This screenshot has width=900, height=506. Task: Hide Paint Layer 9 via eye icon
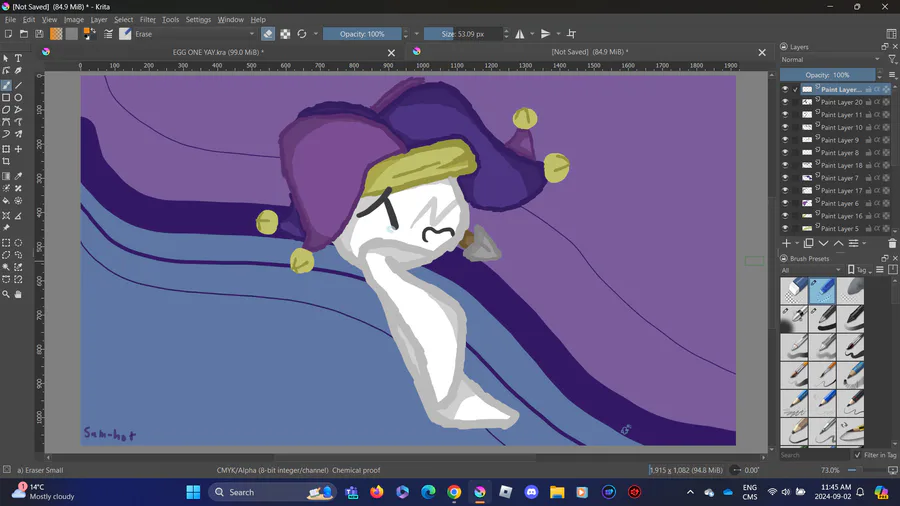(785, 140)
